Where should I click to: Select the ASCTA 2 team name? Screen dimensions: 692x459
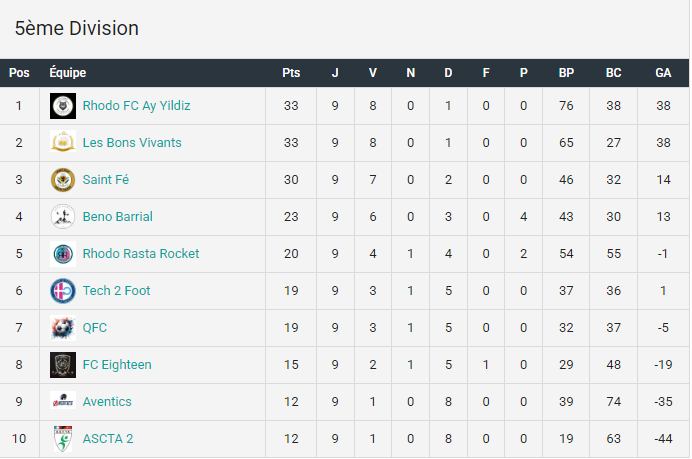click(108, 439)
